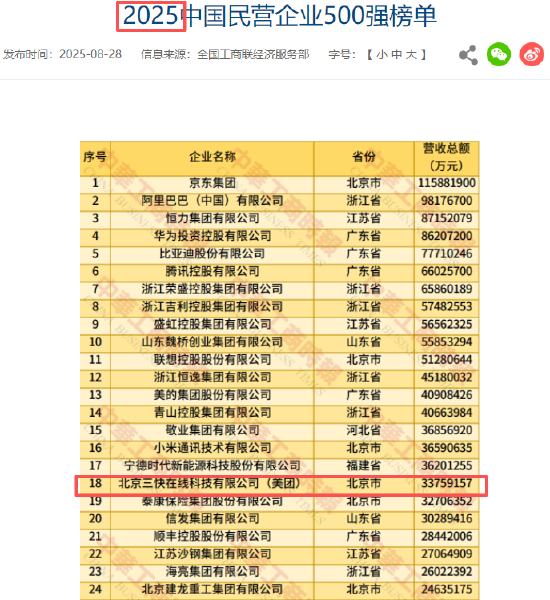
Task: Click the 海亮集团有限公司 cell
Action: 212,571
